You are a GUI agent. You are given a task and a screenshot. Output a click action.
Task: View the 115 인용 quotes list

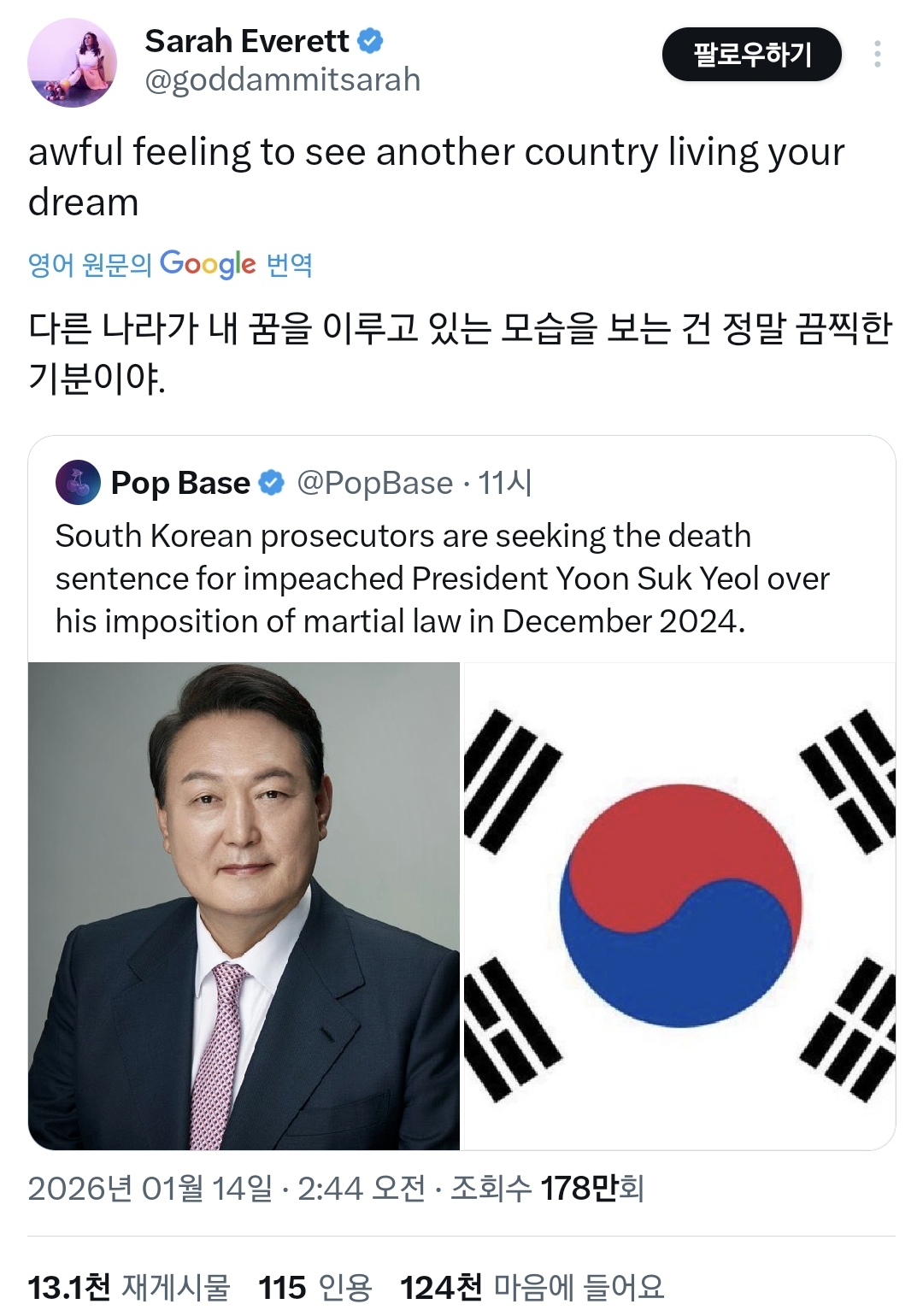[315, 1287]
